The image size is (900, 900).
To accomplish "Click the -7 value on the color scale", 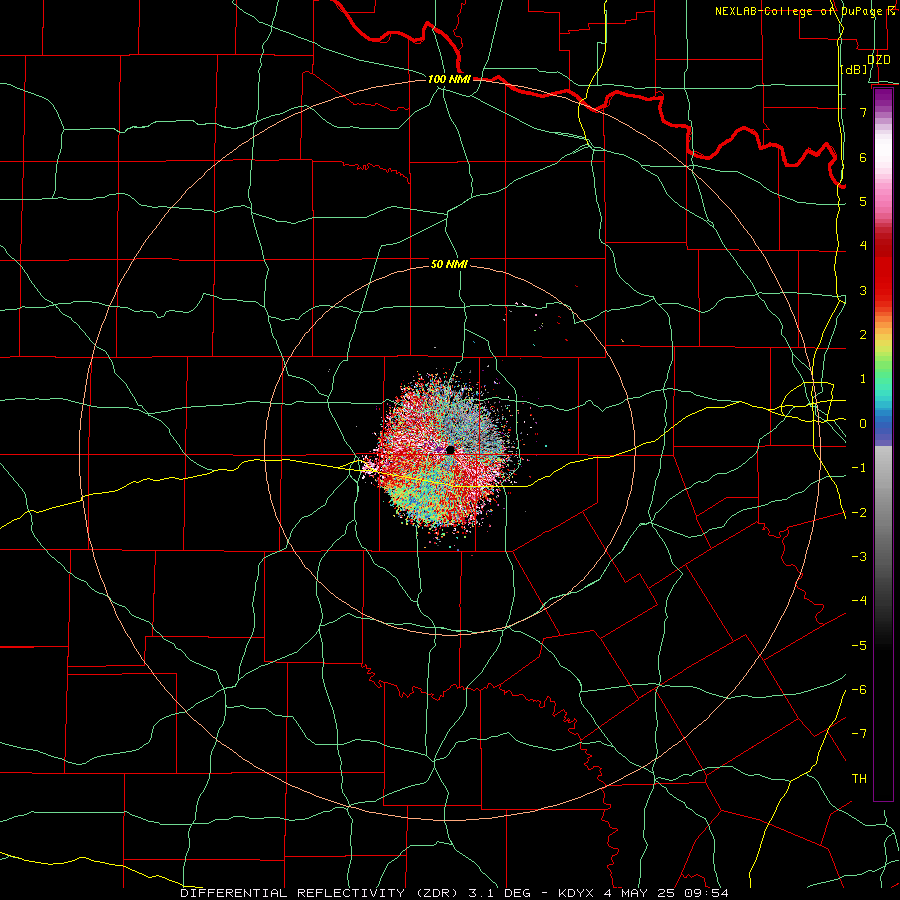I will pyautogui.click(x=859, y=734).
